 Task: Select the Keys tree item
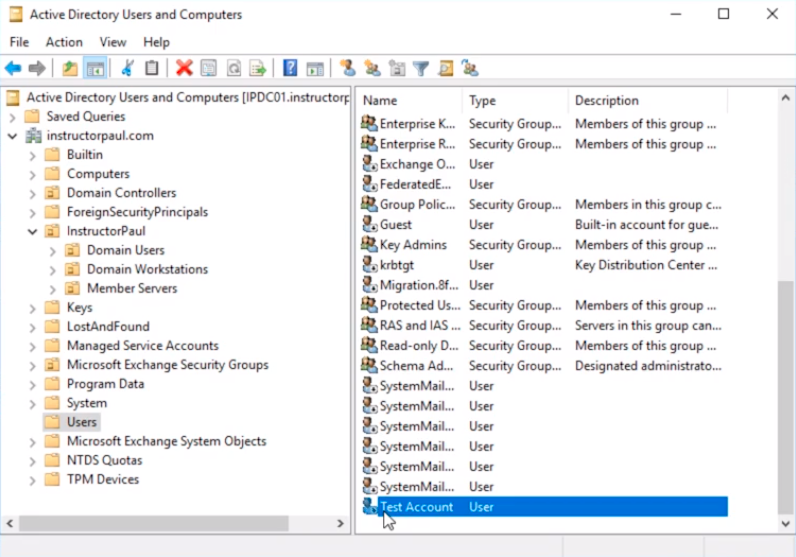coord(80,307)
